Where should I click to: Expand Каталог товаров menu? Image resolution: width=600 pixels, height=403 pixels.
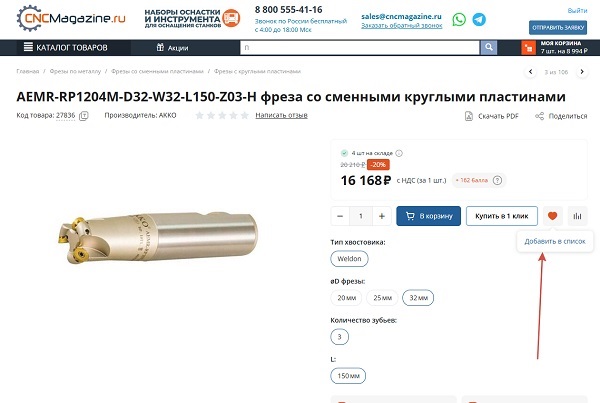point(66,47)
